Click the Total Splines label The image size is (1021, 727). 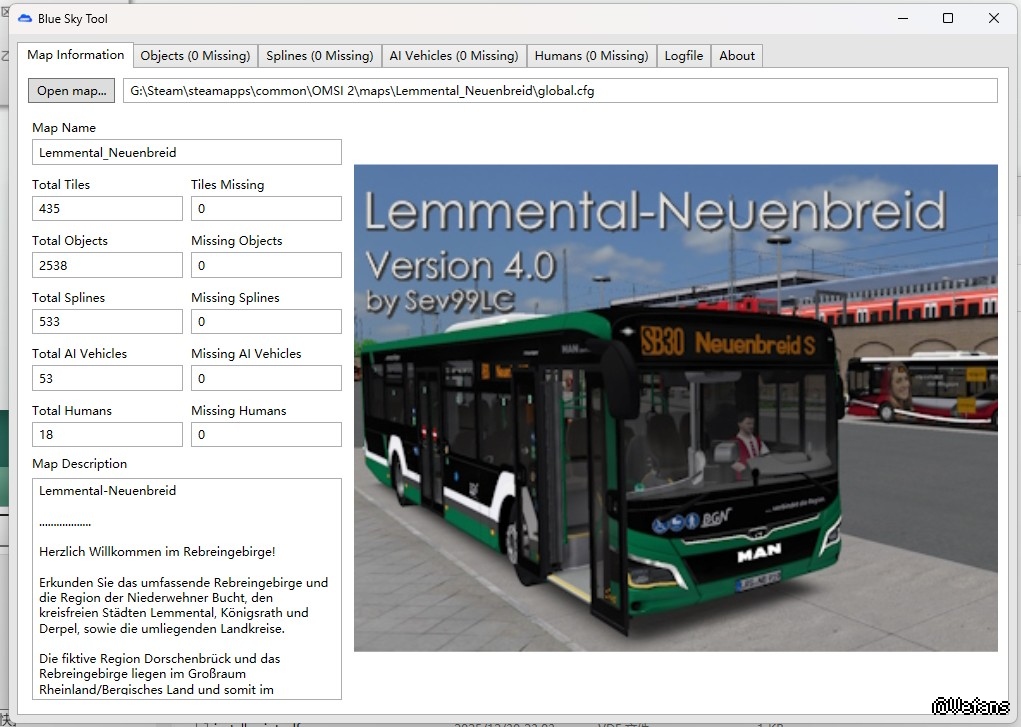click(x=68, y=297)
